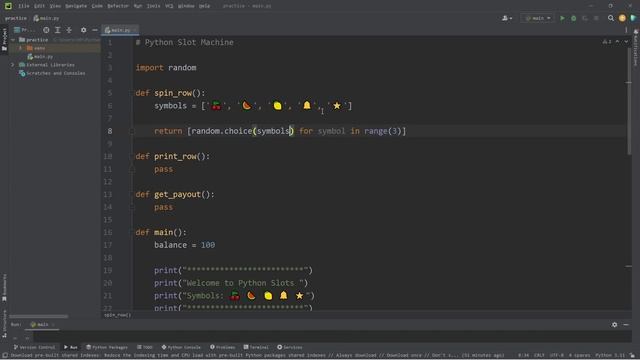Click Expand All icon in Project panel
Image resolution: width=640 pixels, height=360 pixels.
(58, 30)
